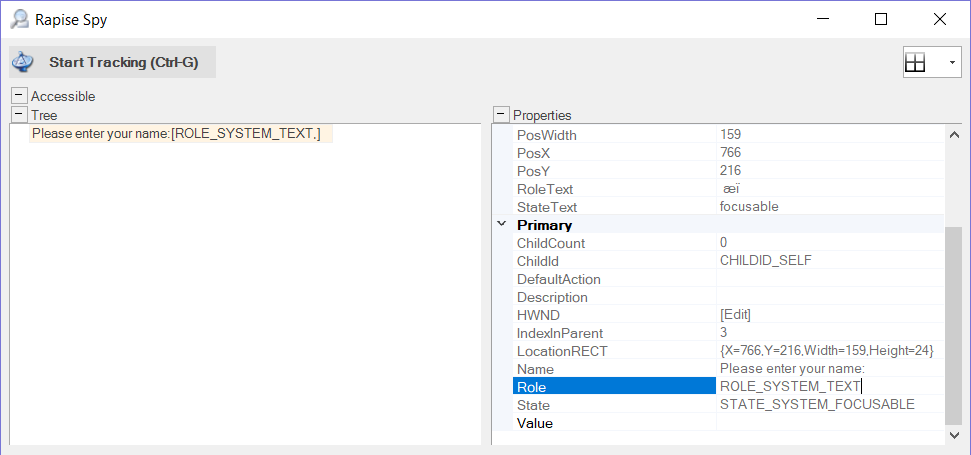
Task: Collapse the Primary property group
Action: pos(502,225)
